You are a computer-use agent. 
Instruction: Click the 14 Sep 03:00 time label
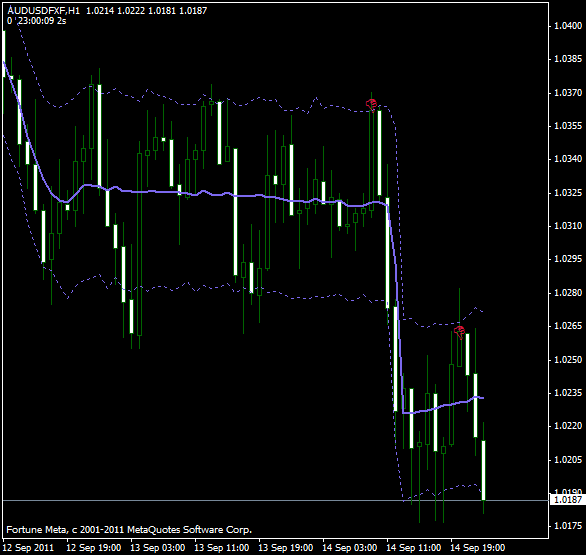(x=349, y=548)
